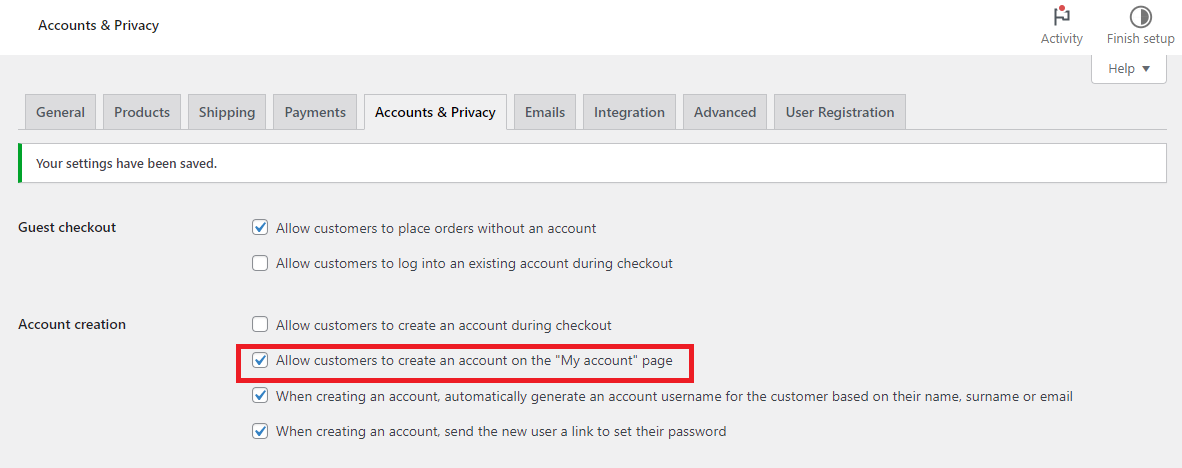Screen dimensions: 1182x468
Task: Open the Emails tab
Action: tap(545, 112)
